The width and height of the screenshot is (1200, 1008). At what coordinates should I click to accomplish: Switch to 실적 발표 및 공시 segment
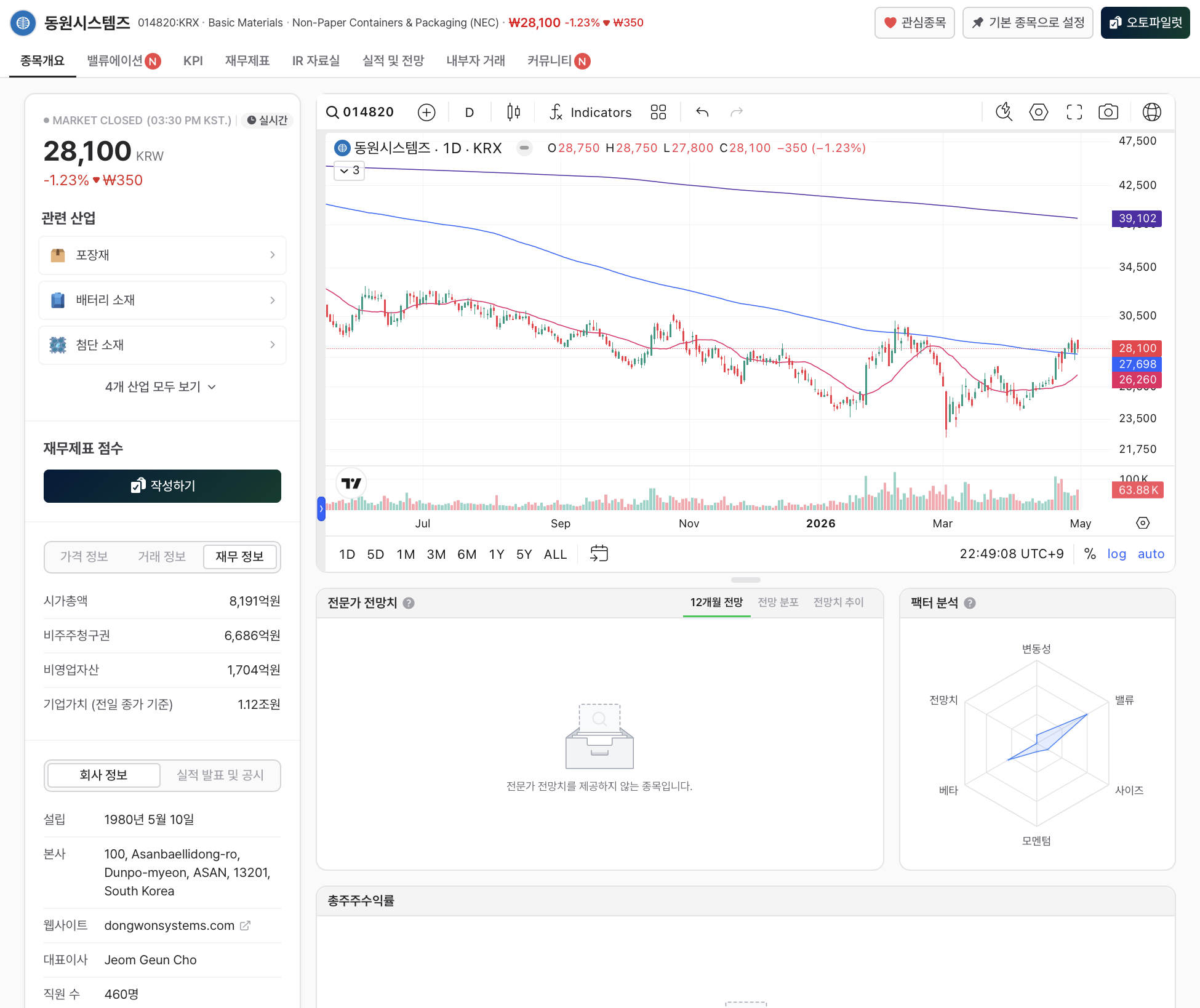click(x=220, y=775)
